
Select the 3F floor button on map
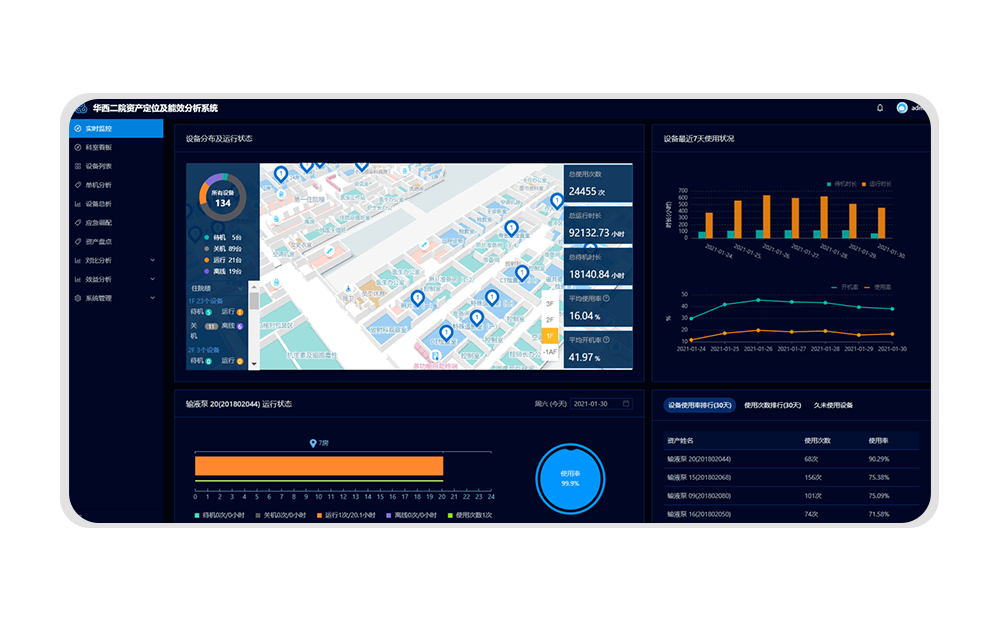pyautogui.click(x=549, y=304)
